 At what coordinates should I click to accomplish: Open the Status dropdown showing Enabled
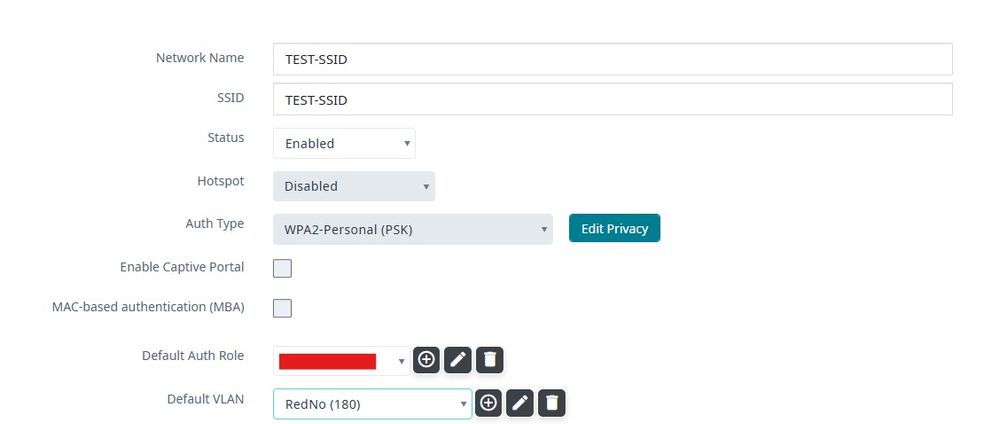click(344, 143)
